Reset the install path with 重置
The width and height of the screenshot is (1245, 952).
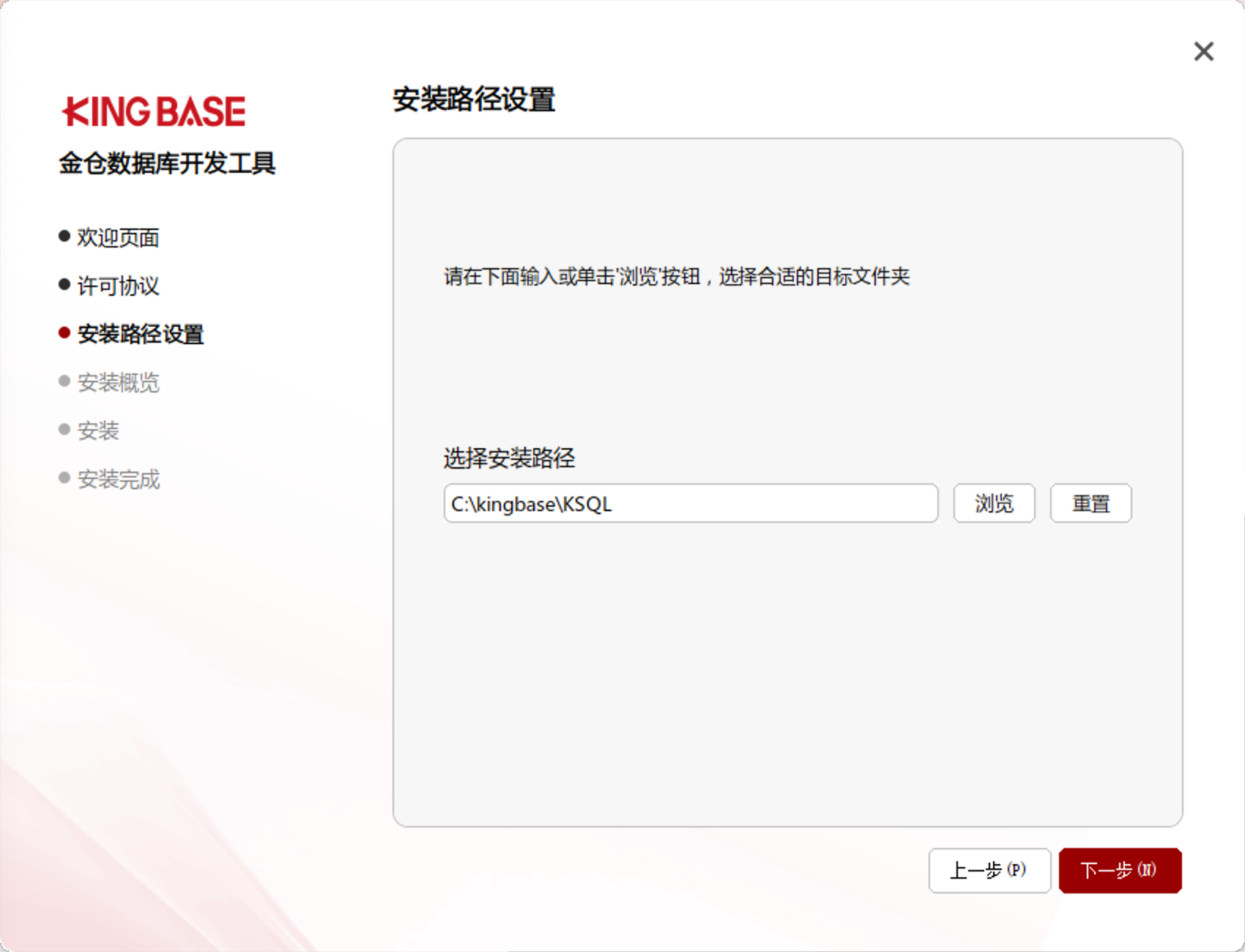pos(1090,504)
